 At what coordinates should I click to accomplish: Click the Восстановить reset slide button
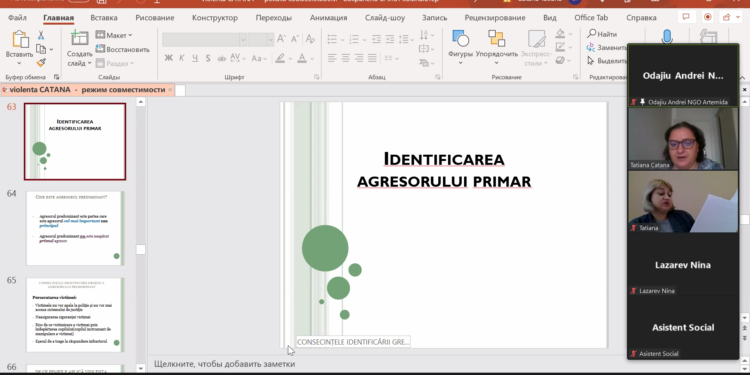click(122, 49)
